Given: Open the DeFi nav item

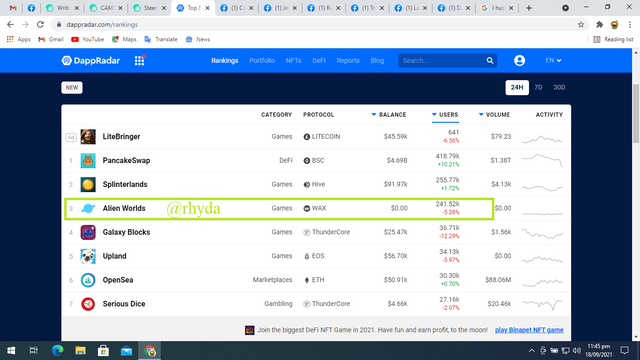Looking at the screenshot, I should point(319,60).
